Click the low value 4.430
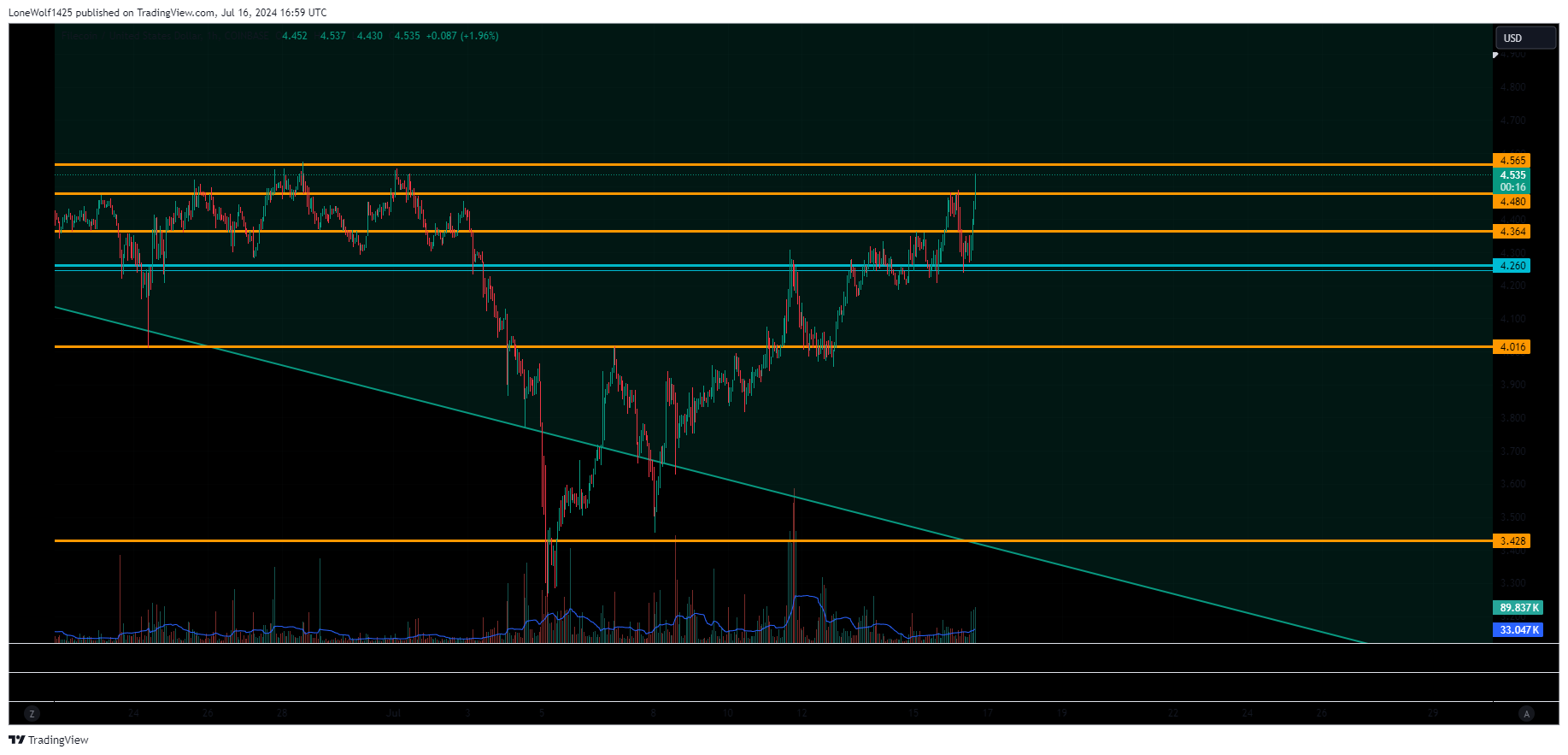The image size is (1568, 755). 370,36
